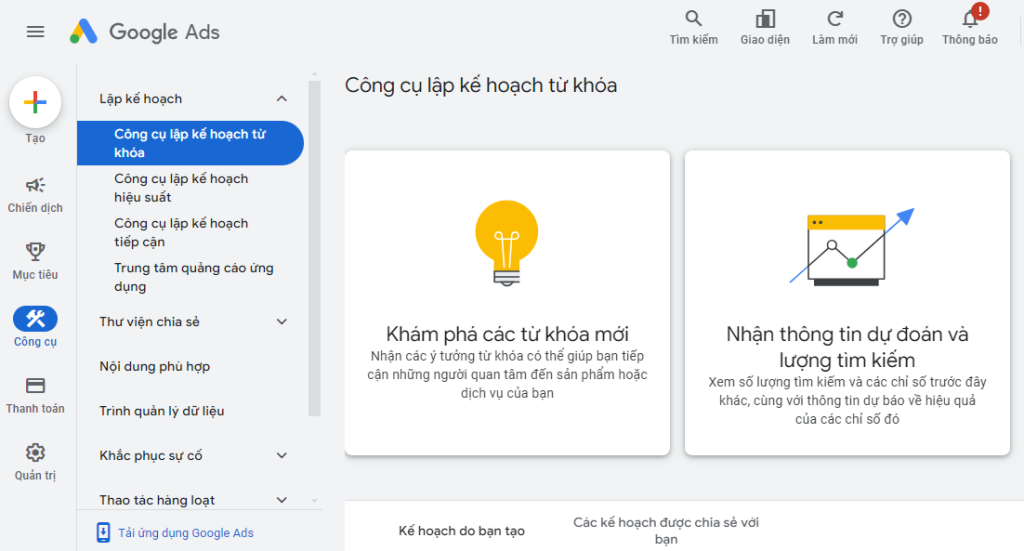The width and height of the screenshot is (1024, 551).
Task: Open the Tìm kiếm search icon
Action: (693, 20)
